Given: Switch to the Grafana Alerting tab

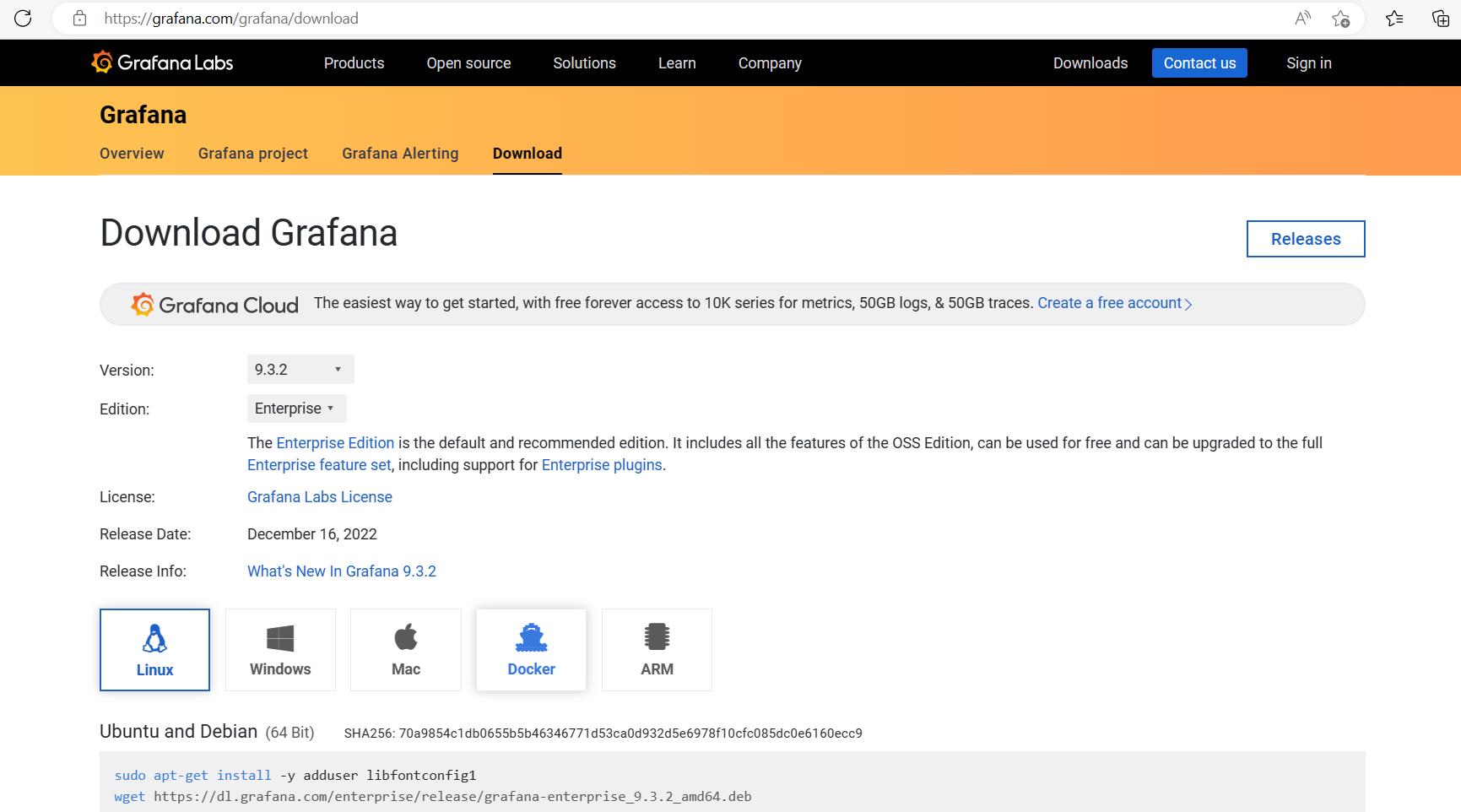Looking at the screenshot, I should tap(400, 154).
